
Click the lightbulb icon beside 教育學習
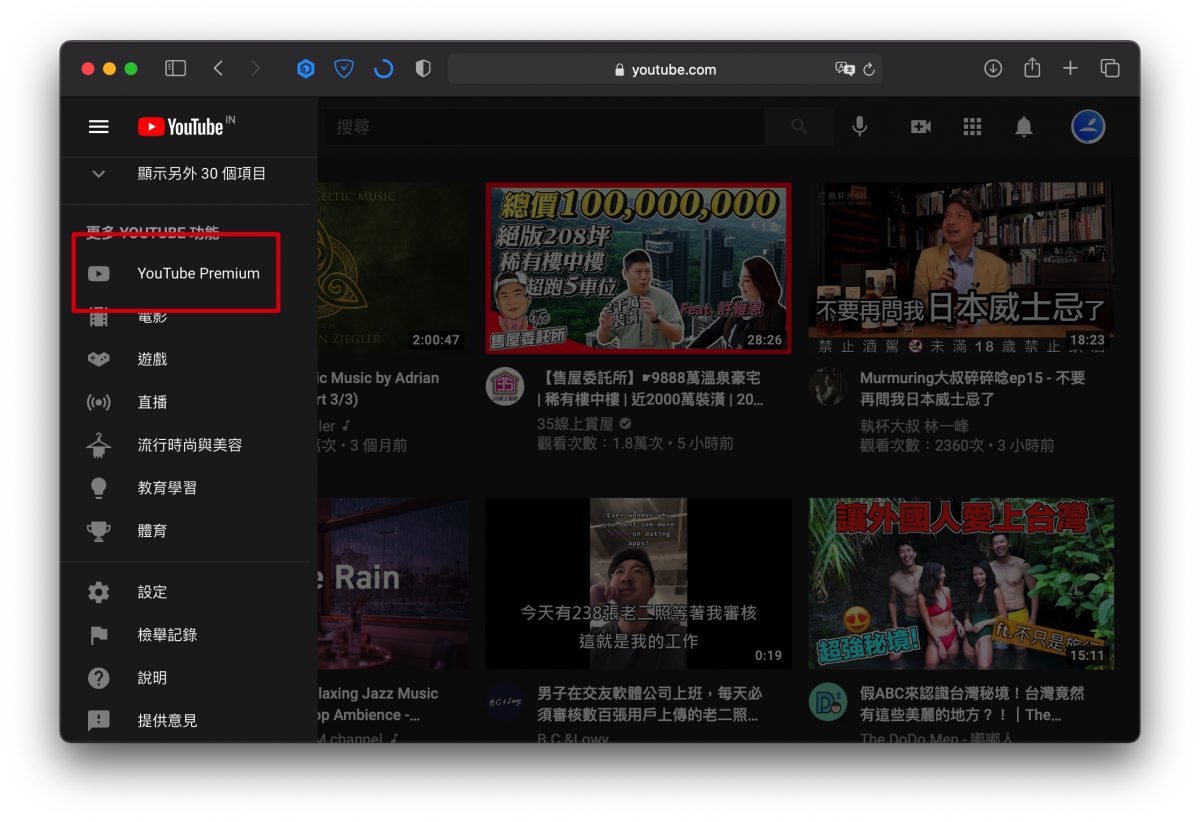(x=98, y=488)
